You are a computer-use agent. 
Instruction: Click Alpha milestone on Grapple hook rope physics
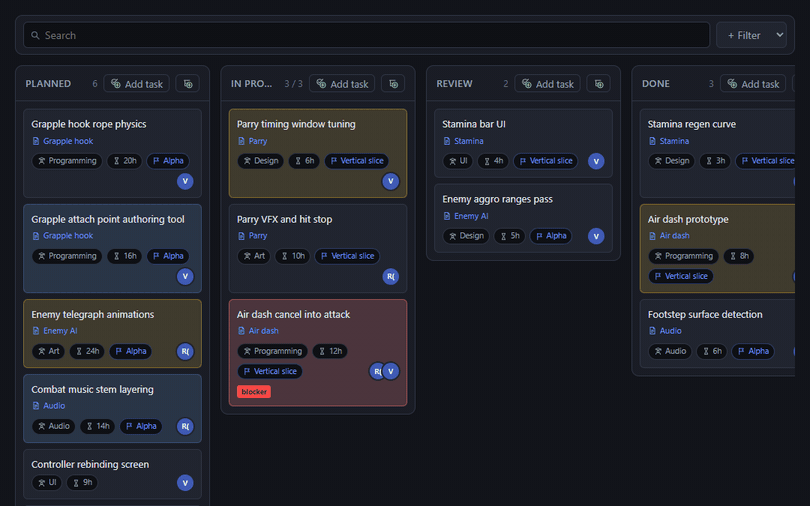[x=168, y=161]
